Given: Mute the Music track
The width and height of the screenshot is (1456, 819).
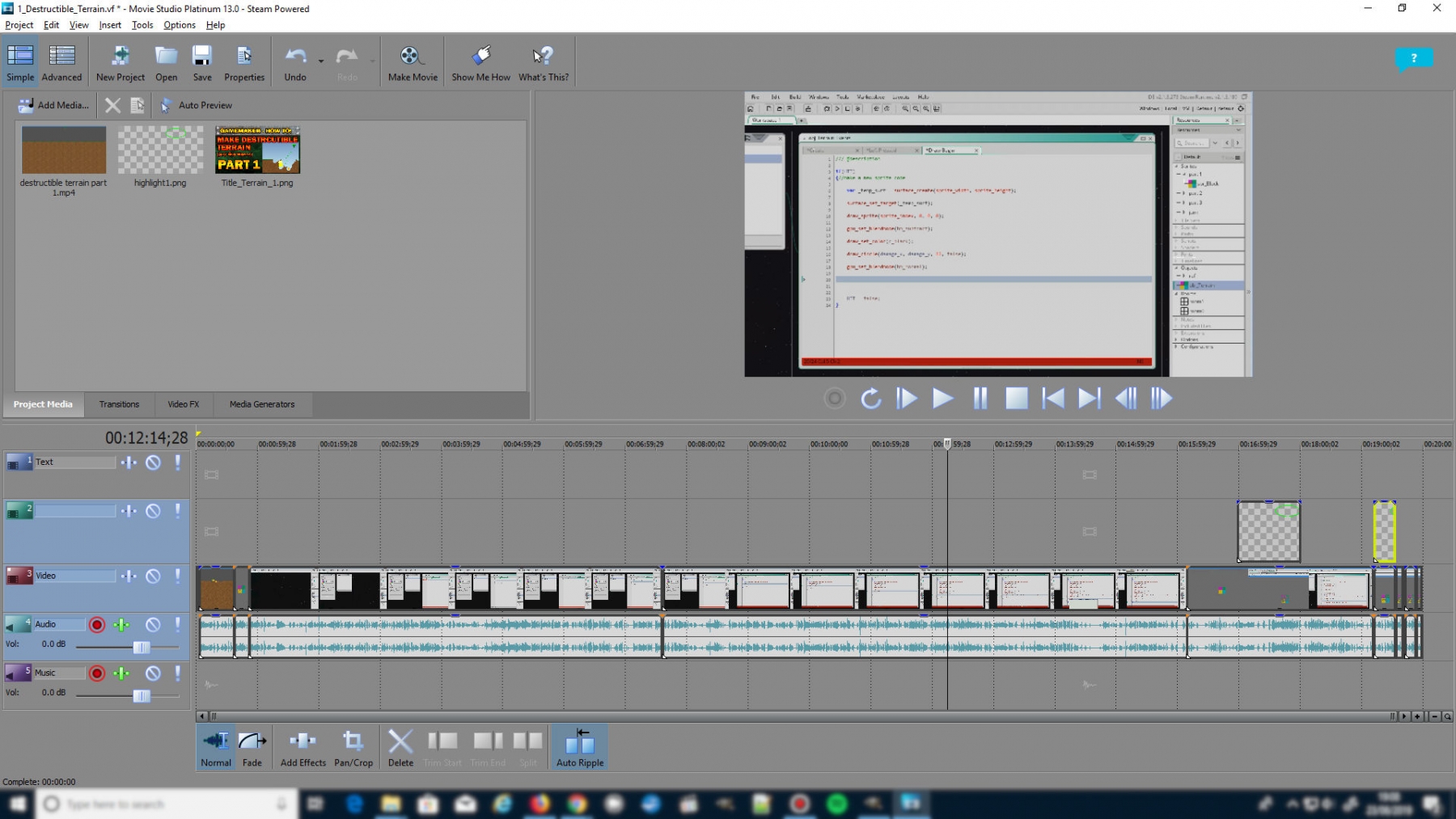Looking at the screenshot, I should [x=153, y=673].
